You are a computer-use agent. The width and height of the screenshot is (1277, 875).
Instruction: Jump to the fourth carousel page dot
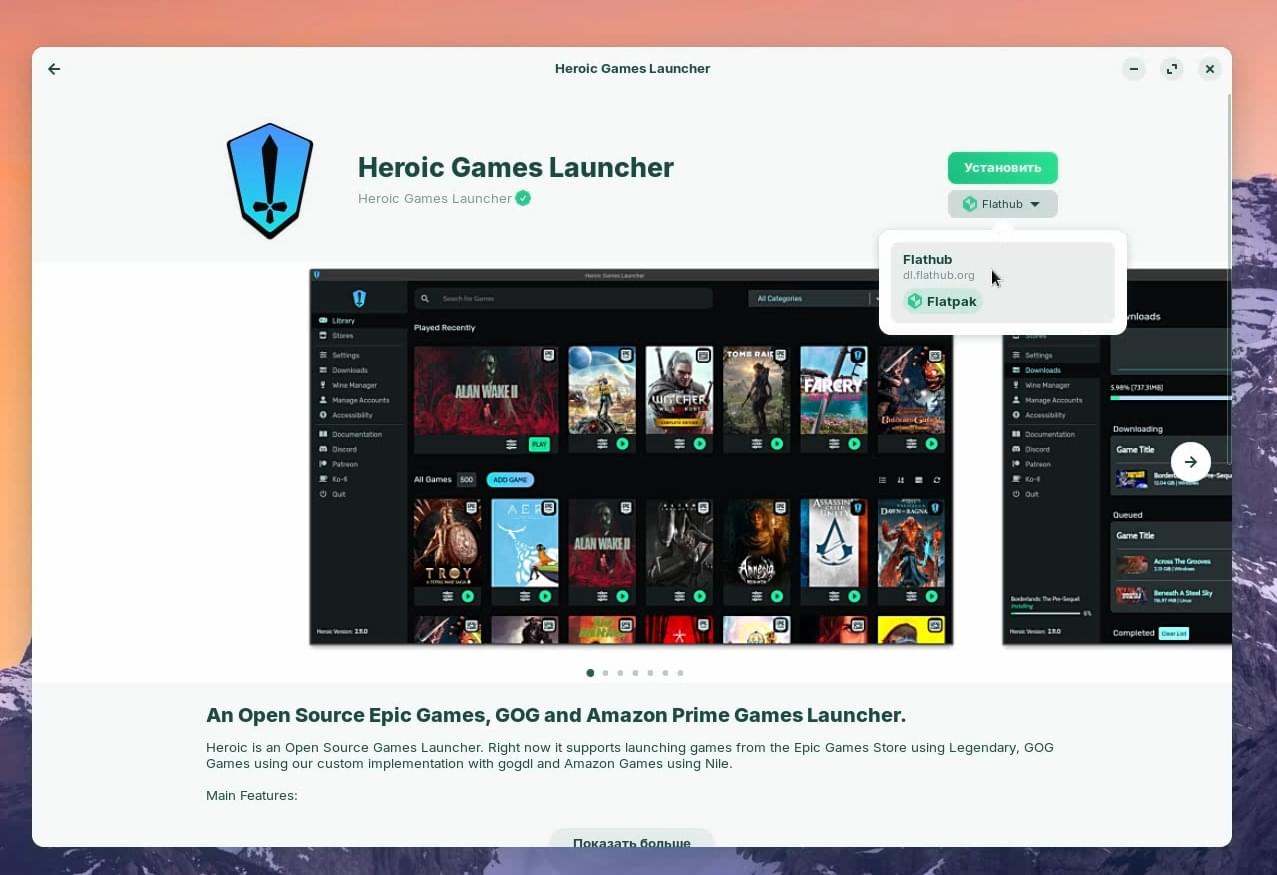(635, 673)
